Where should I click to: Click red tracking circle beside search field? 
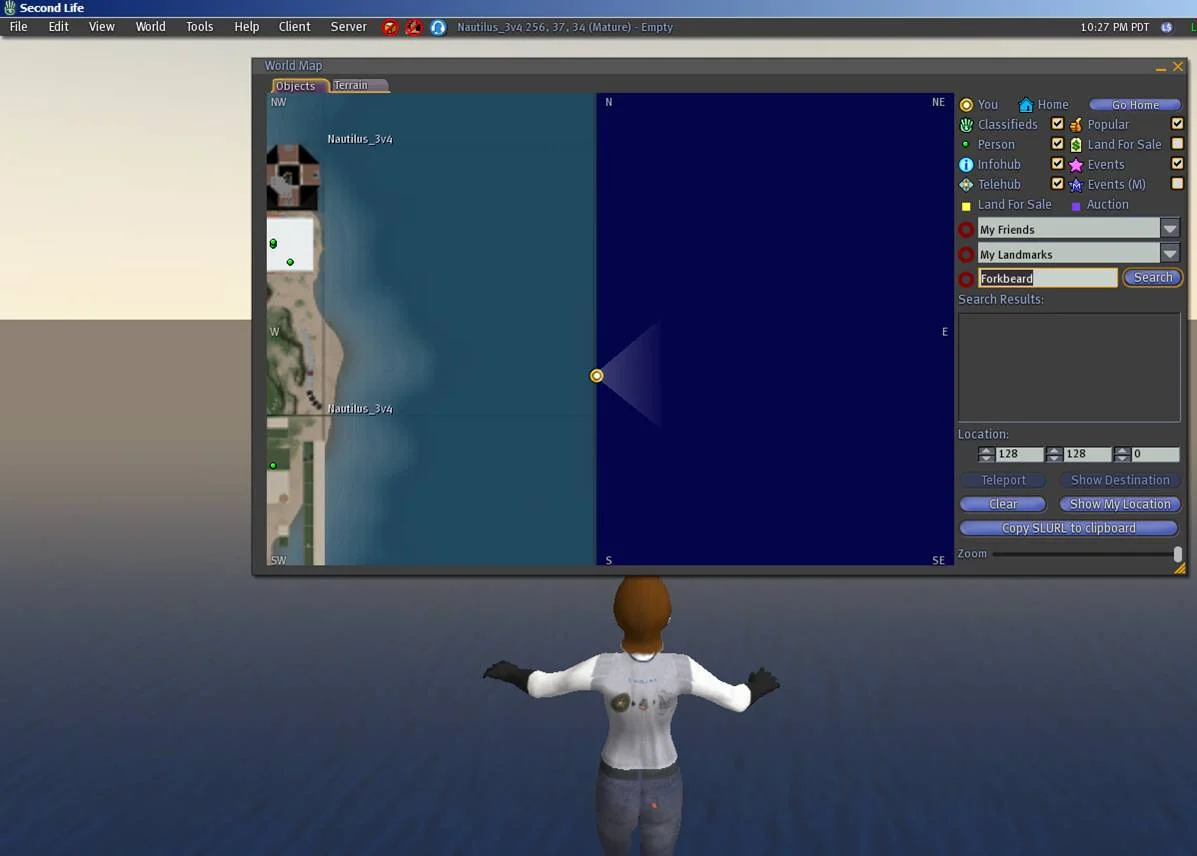tap(966, 279)
